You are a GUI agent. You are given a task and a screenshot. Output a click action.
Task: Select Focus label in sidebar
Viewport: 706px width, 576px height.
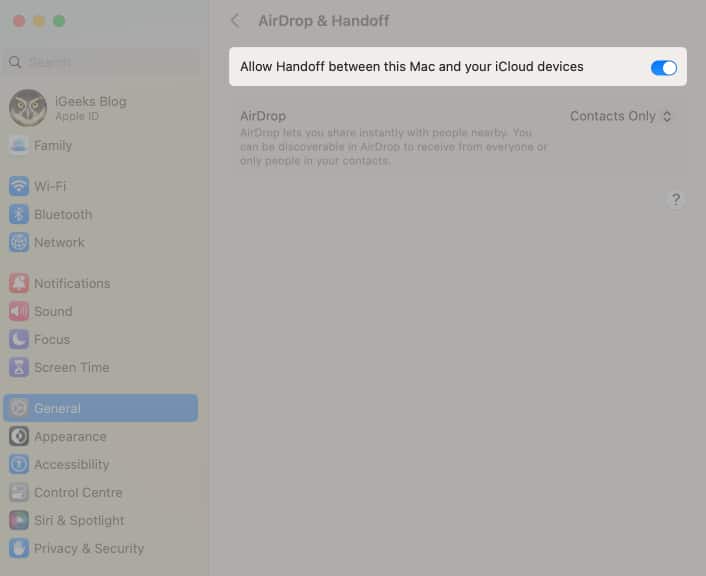click(52, 340)
